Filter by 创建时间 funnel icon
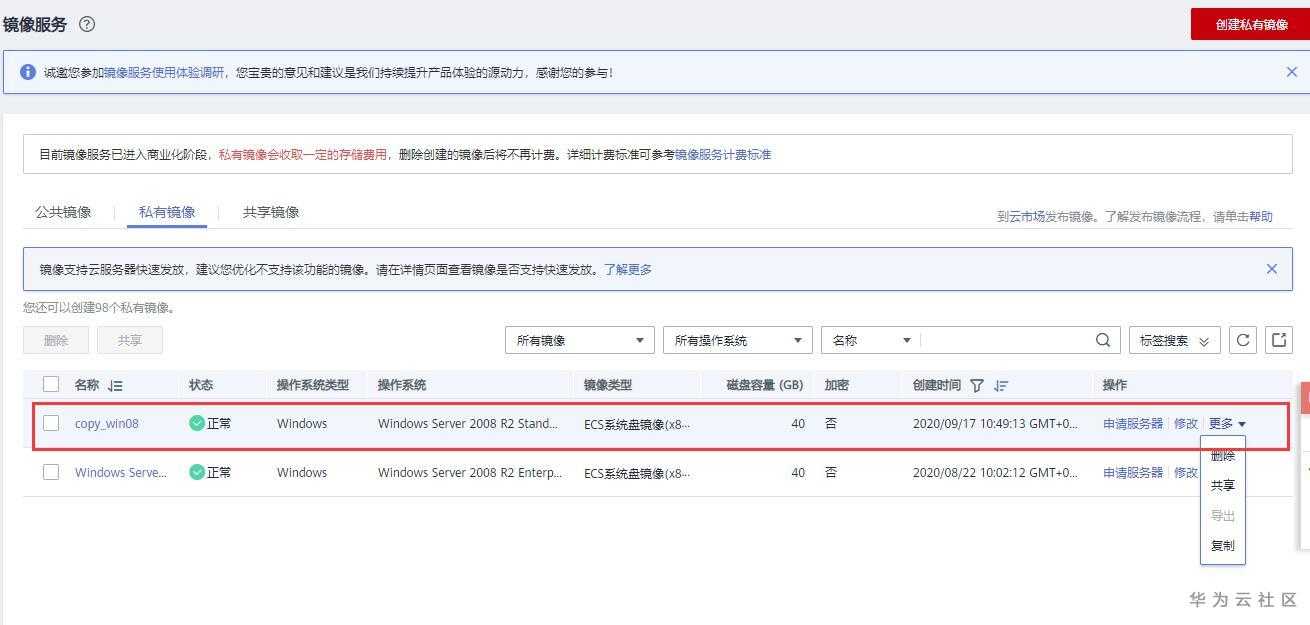The height and width of the screenshot is (625, 1310). (x=977, y=385)
